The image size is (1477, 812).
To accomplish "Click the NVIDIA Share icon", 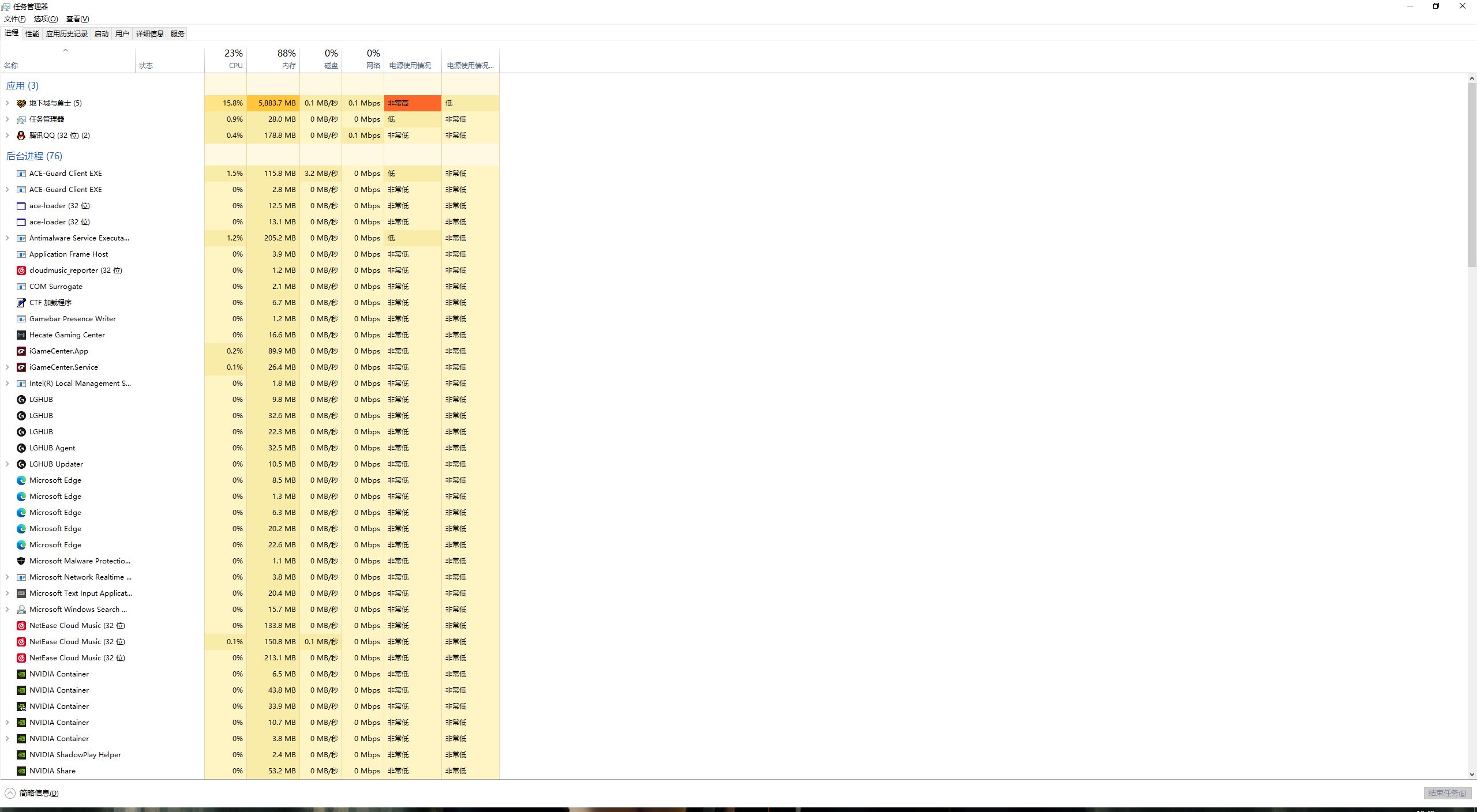I will 21,771.
